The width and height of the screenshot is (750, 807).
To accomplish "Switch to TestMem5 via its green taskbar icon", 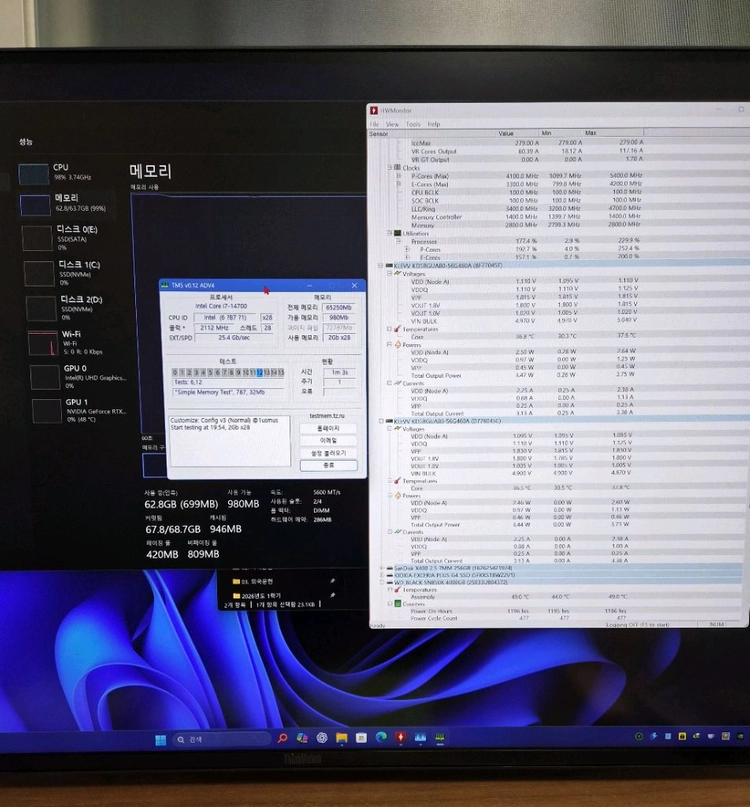I will (x=440, y=737).
